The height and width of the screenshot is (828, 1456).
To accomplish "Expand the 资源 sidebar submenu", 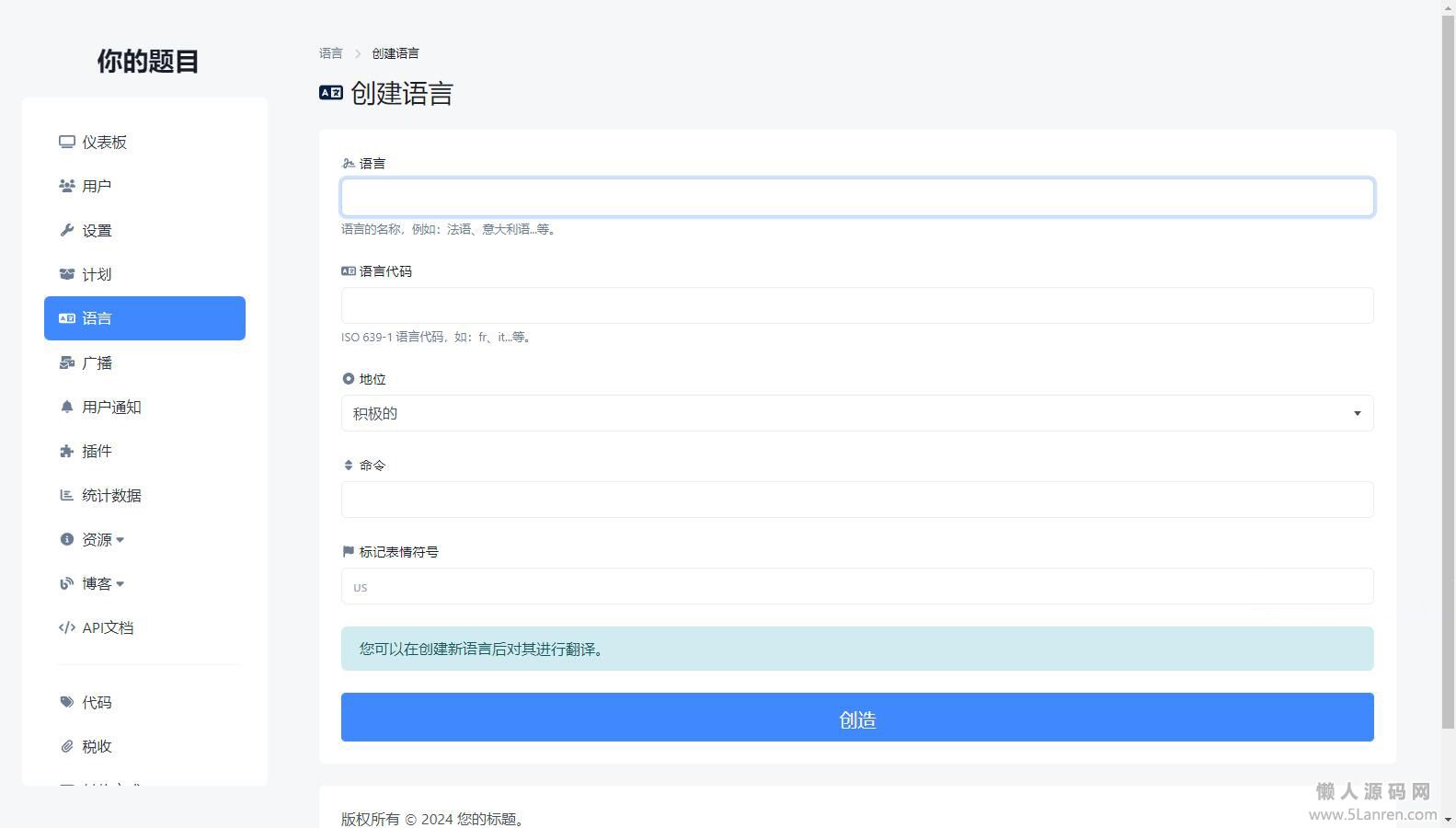I will point(101,539).
